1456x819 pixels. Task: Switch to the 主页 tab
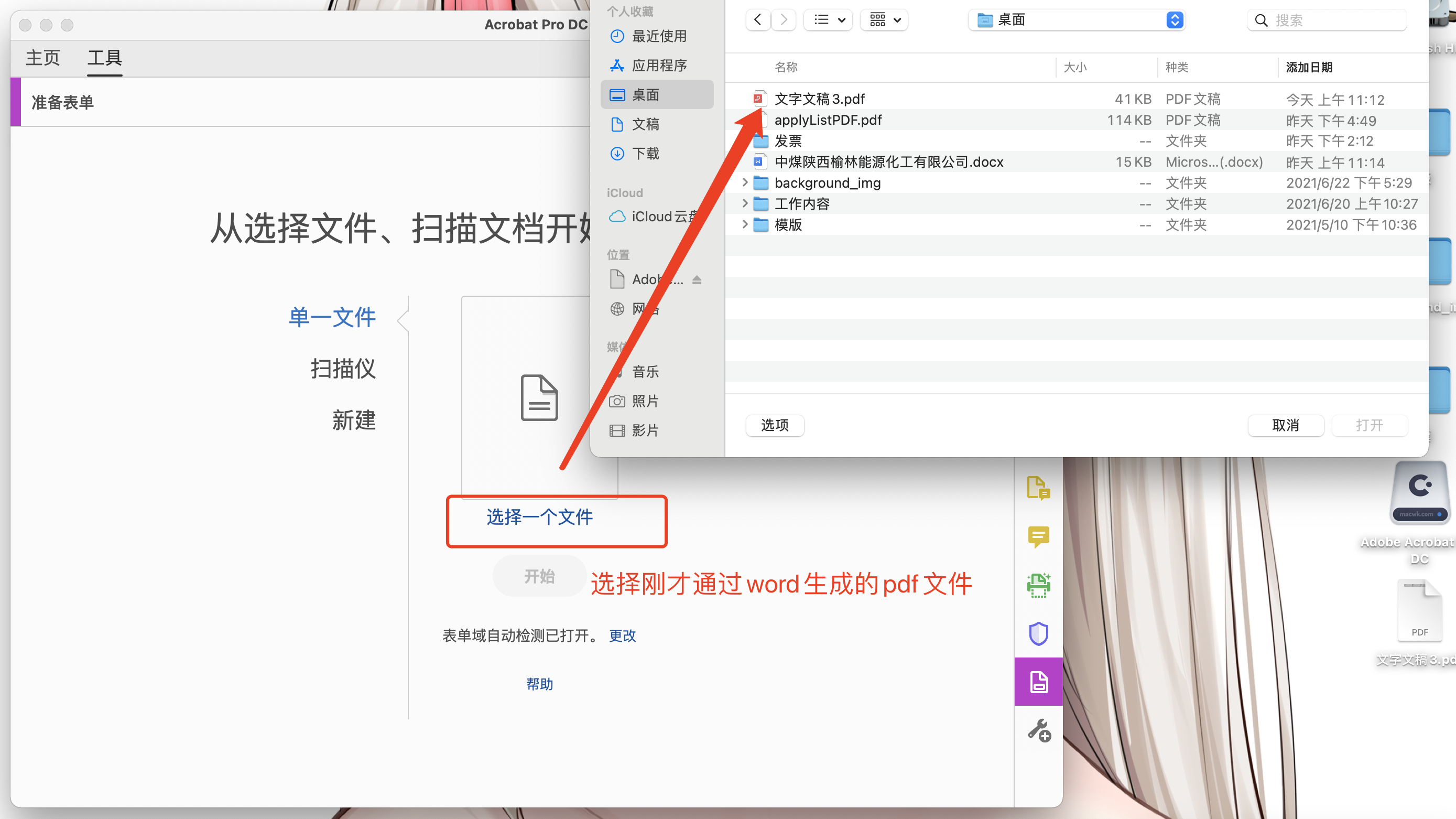[x=42, y=58]
